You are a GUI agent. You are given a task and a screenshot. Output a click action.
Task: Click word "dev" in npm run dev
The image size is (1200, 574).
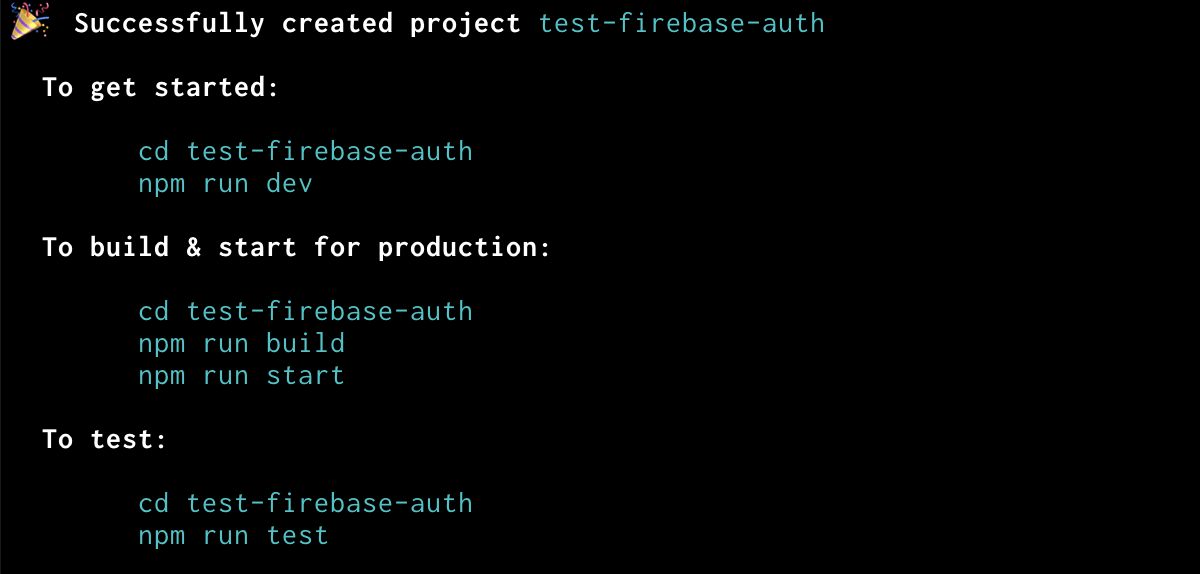pyautogui.click(x=289, y=184)
